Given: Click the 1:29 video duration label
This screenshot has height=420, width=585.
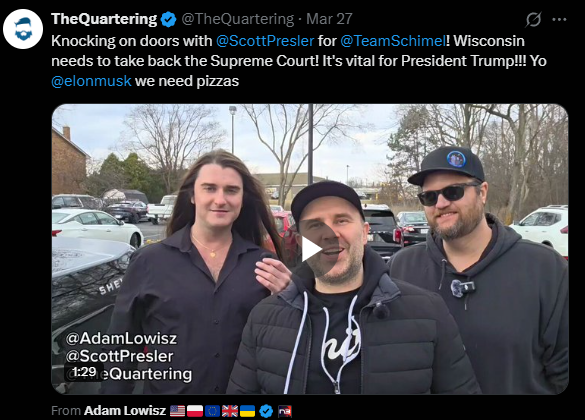Looking at the screenshot, I should (85, 372).
